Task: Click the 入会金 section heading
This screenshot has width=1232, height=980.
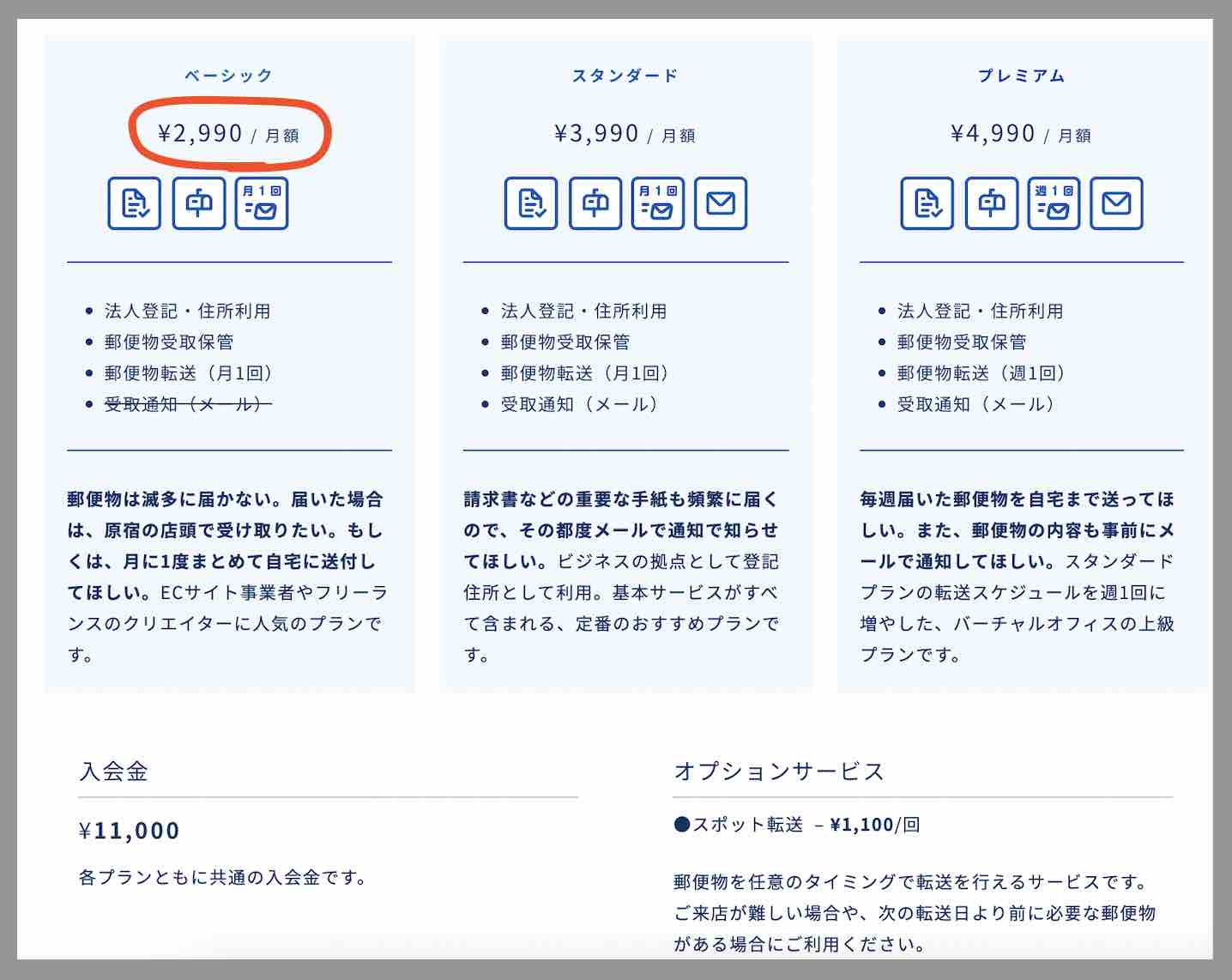Action: tap(112, 772)
